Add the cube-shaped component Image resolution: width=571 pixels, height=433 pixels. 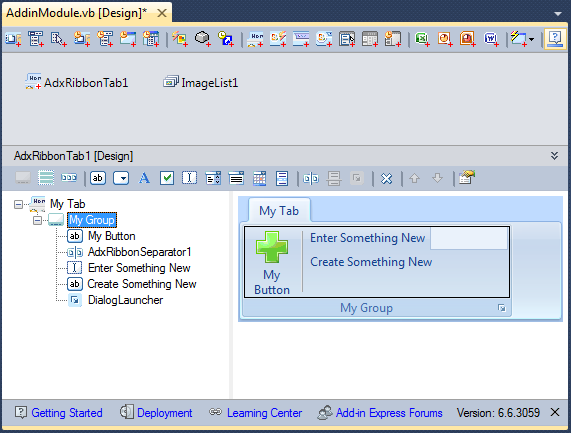[202, 39]
